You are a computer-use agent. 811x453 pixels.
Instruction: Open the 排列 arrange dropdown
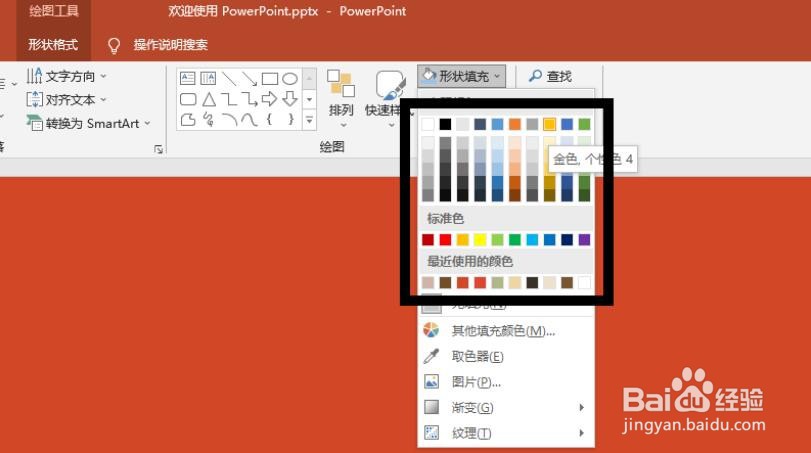(341, 99)
